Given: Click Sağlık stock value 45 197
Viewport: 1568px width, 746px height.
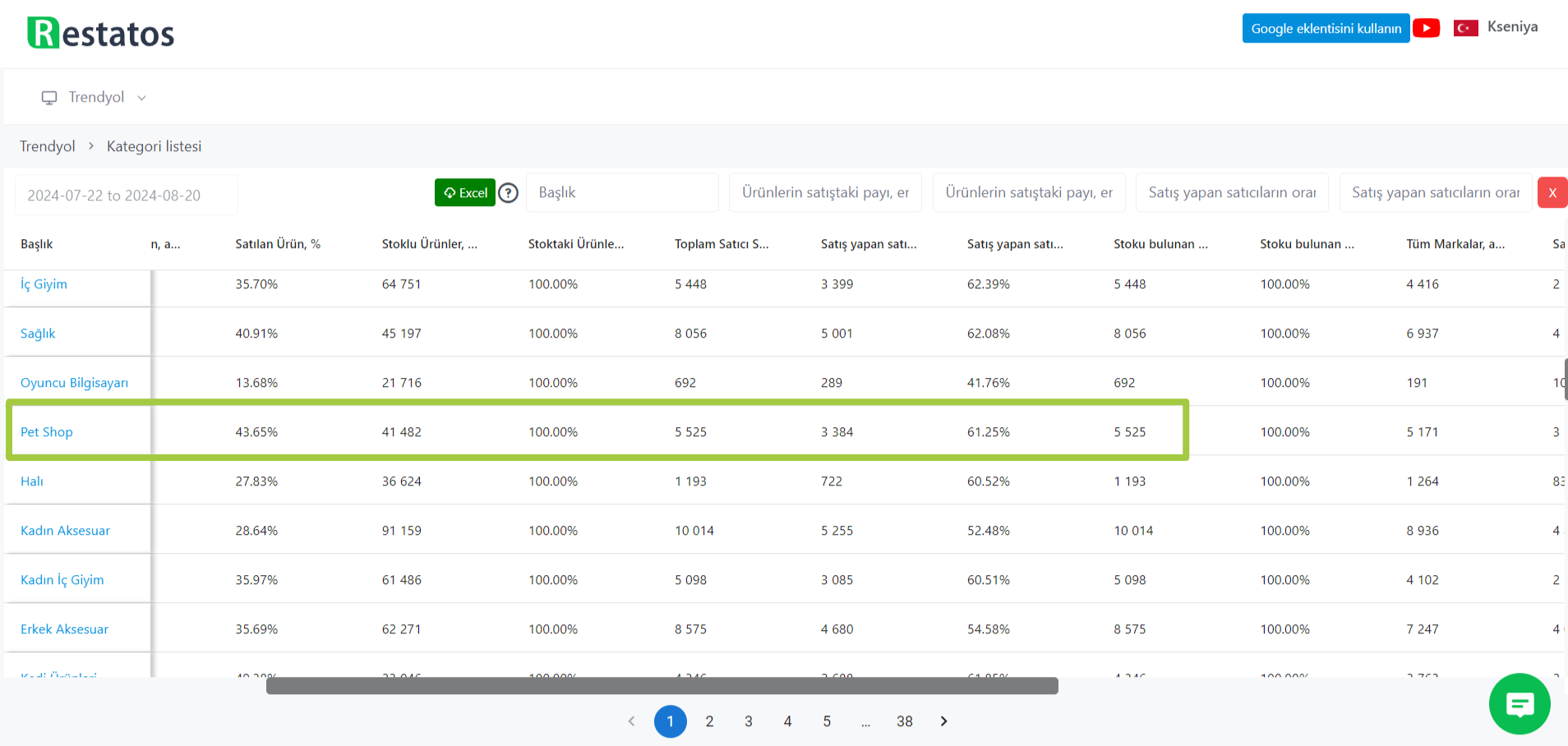Looking at the screenshot, I should 401,334.
